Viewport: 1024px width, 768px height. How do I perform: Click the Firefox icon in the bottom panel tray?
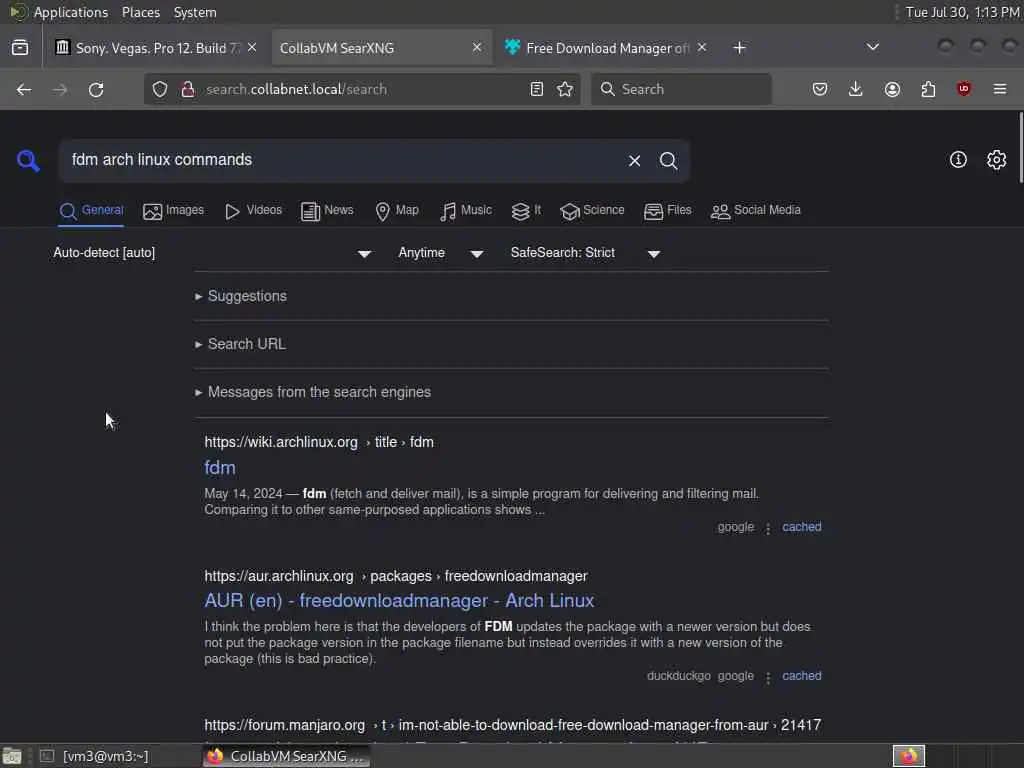coord(908,756)
